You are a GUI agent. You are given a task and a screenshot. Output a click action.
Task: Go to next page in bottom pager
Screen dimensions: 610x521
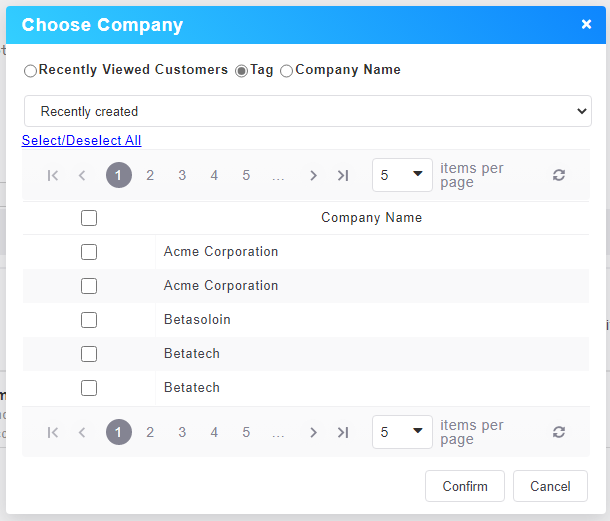click(x=313, y=433)
